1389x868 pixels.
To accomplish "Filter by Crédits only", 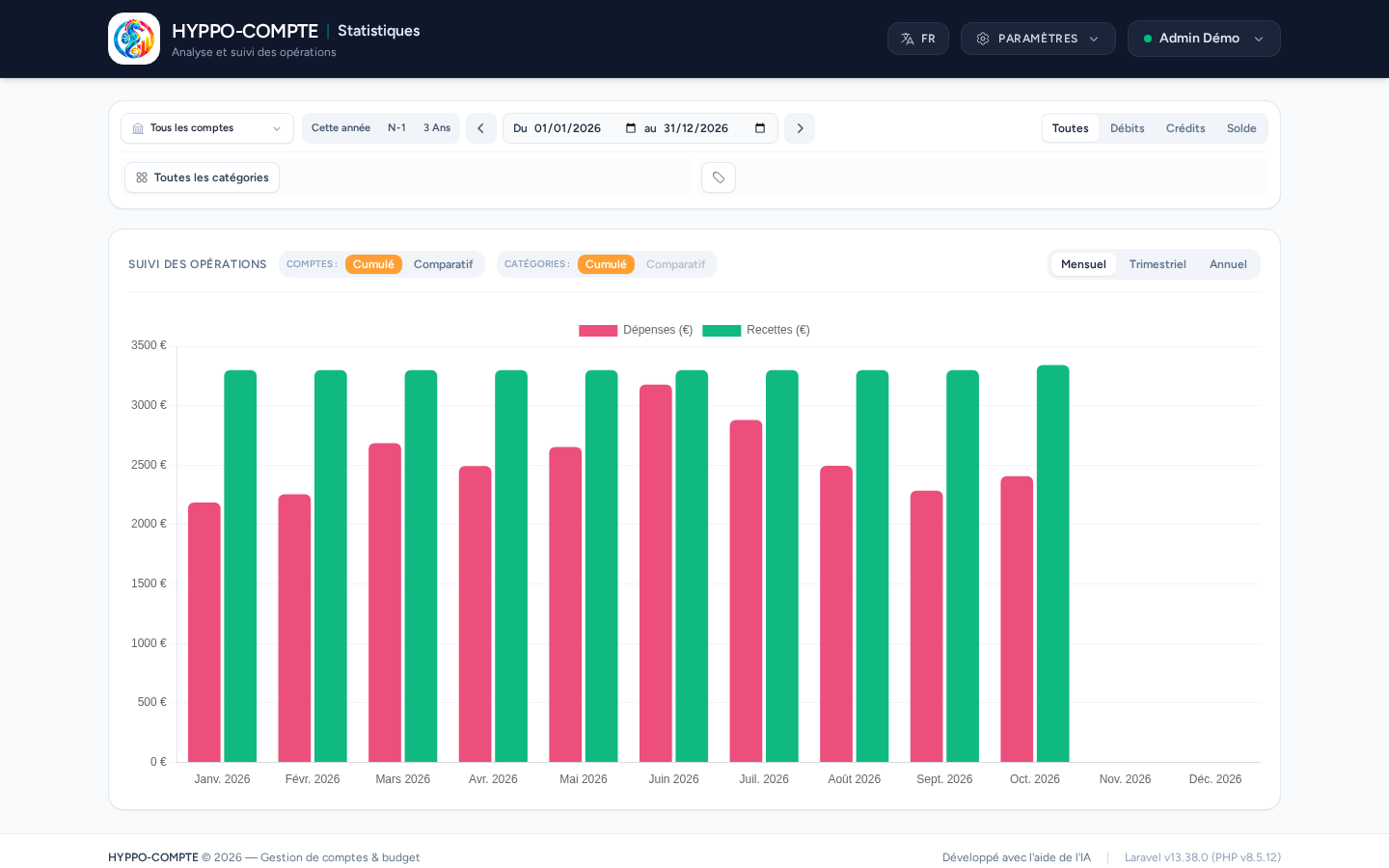I will pos(1185,128).
